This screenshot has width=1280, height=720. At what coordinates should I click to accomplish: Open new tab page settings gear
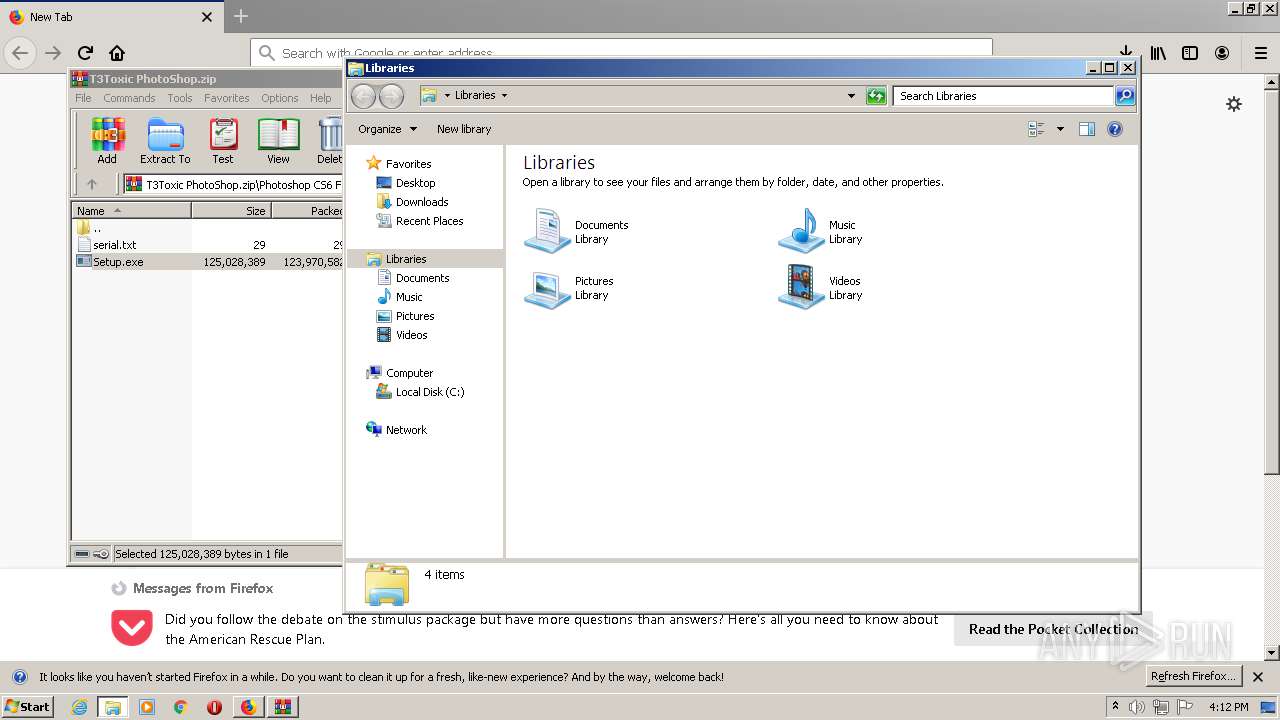pyautogui.click(x=1234, y=104)
